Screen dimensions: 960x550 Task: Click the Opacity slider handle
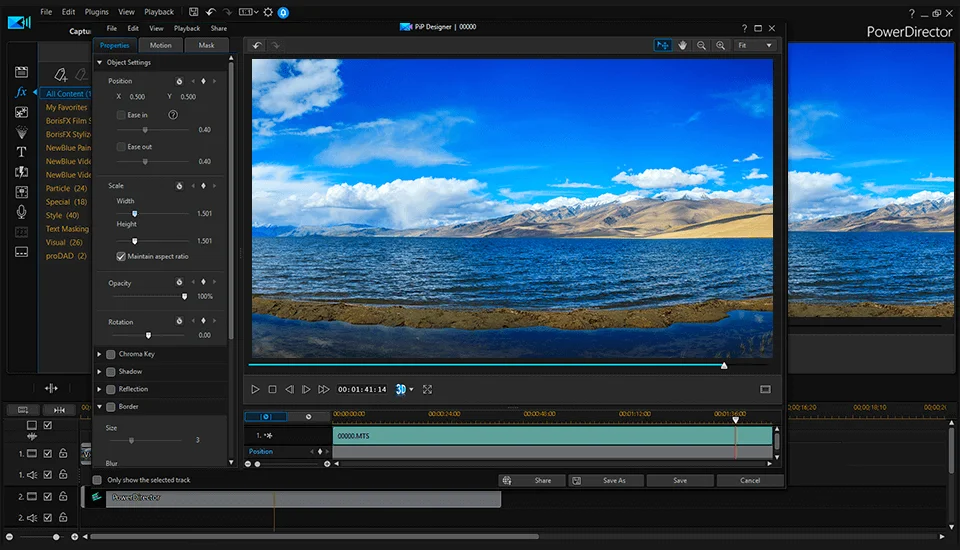click(x=184, y=296)
